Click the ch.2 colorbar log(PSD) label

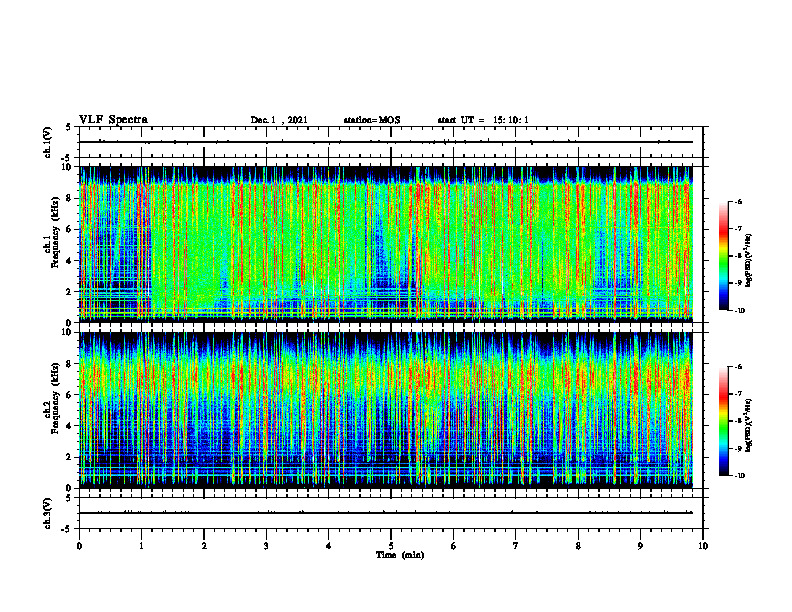coord(748,426)
